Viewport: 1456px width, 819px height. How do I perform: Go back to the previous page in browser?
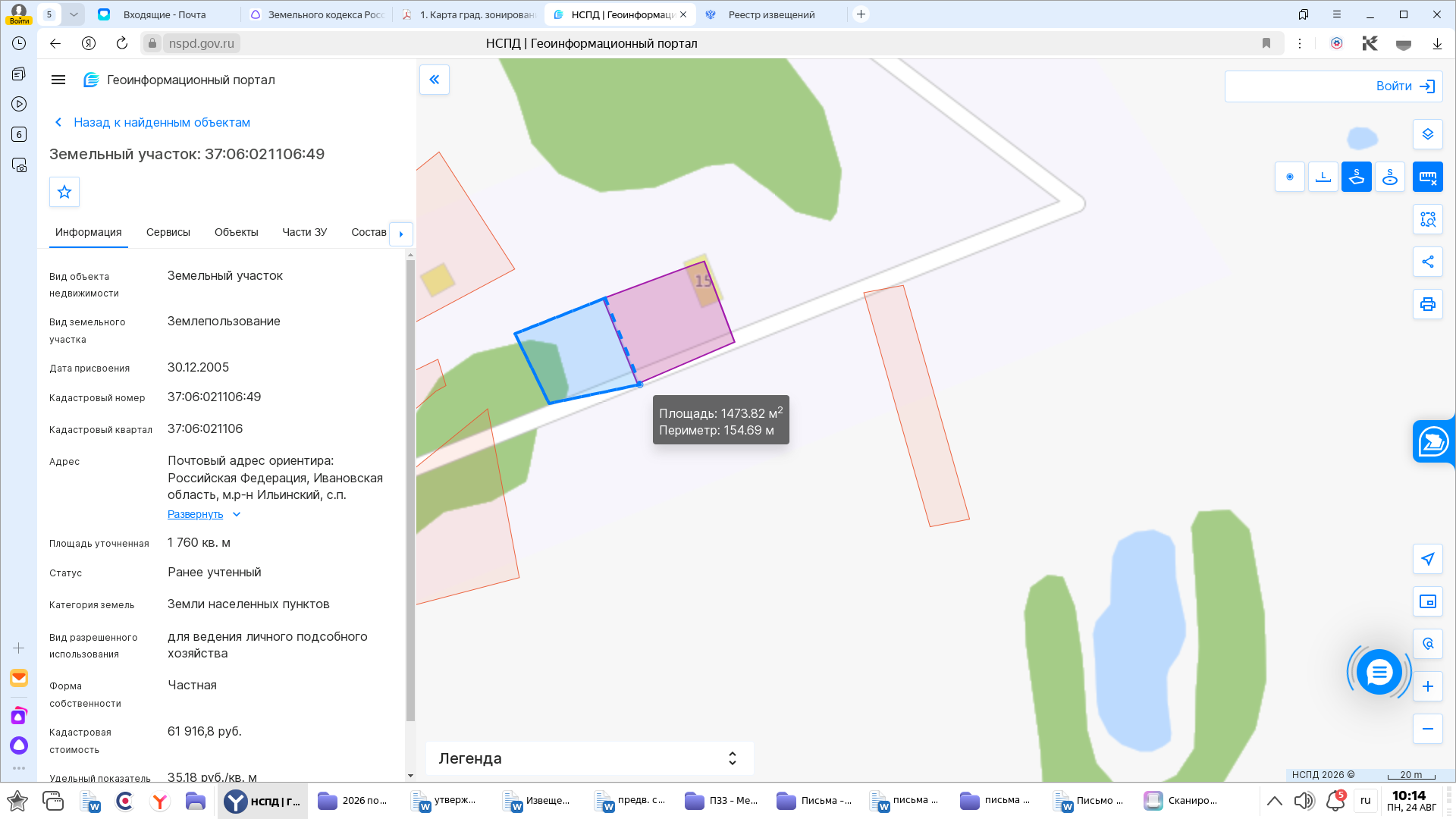coord(55,43)
